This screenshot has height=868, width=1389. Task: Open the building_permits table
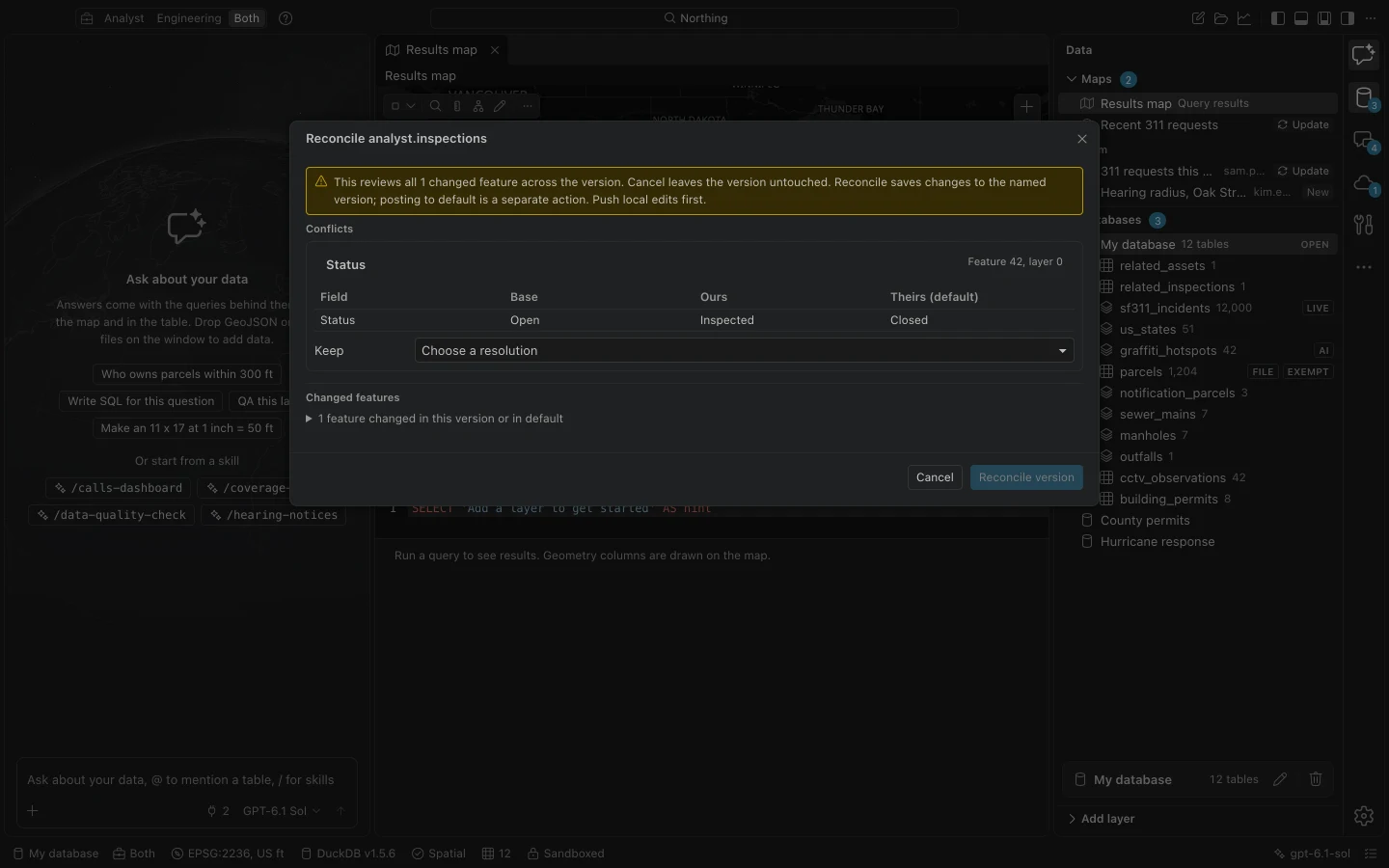point(1168,500)
